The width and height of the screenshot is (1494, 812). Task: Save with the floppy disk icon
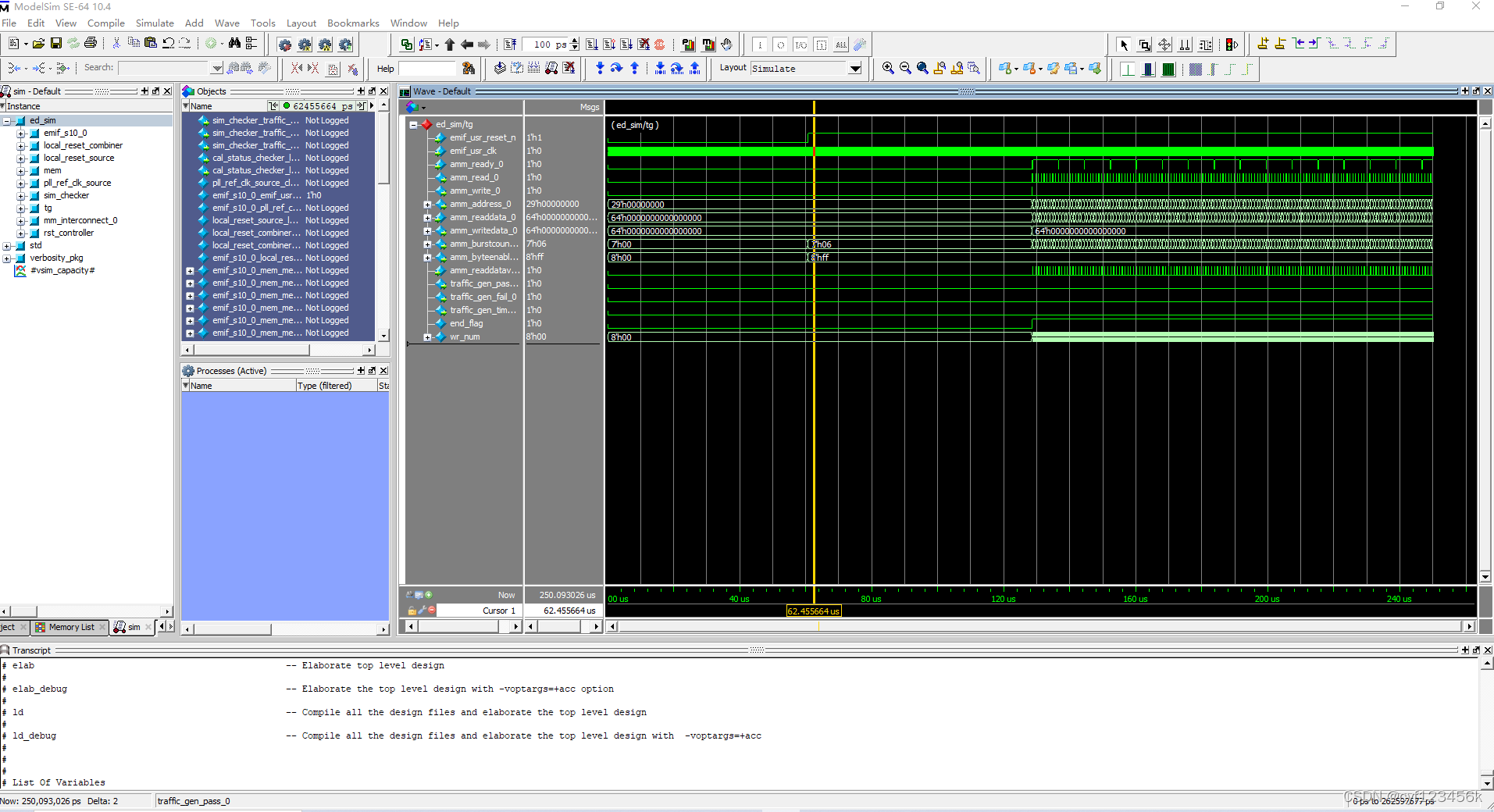56,44
